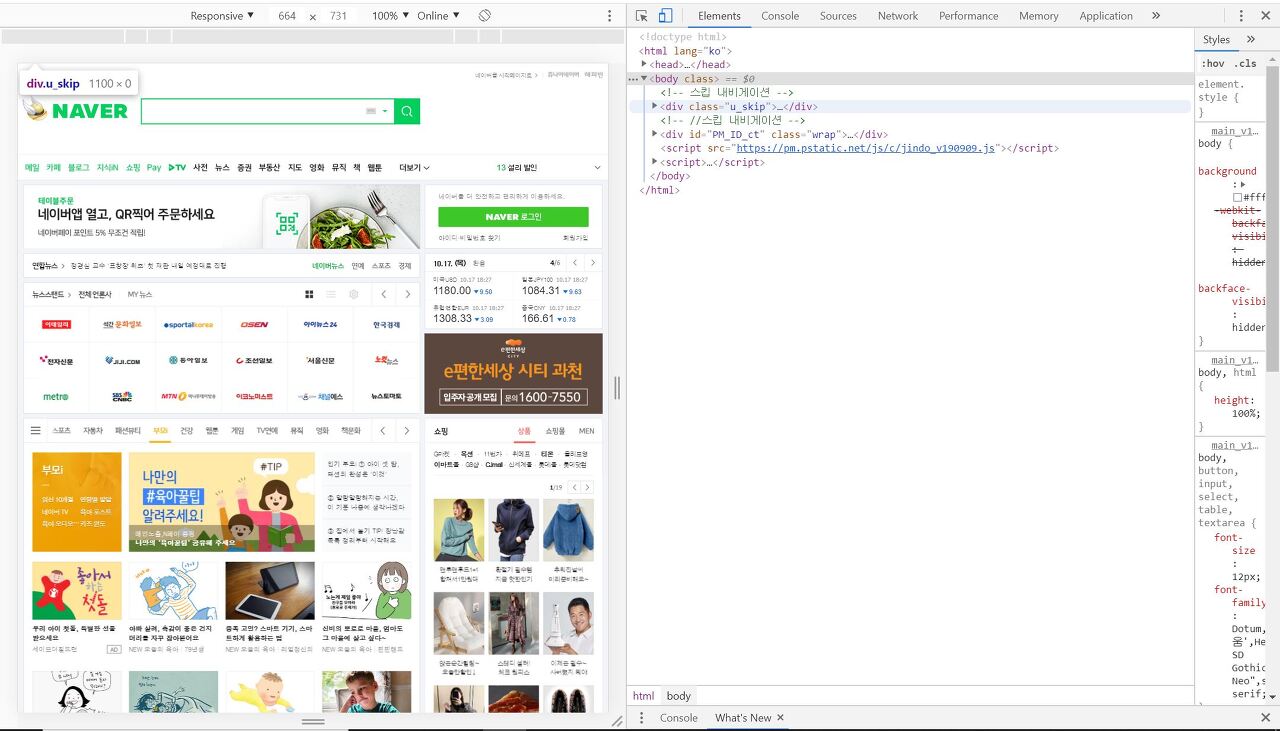Open DevTools customize three-dot menu
1280x731 pixels.
(1242, 15)
